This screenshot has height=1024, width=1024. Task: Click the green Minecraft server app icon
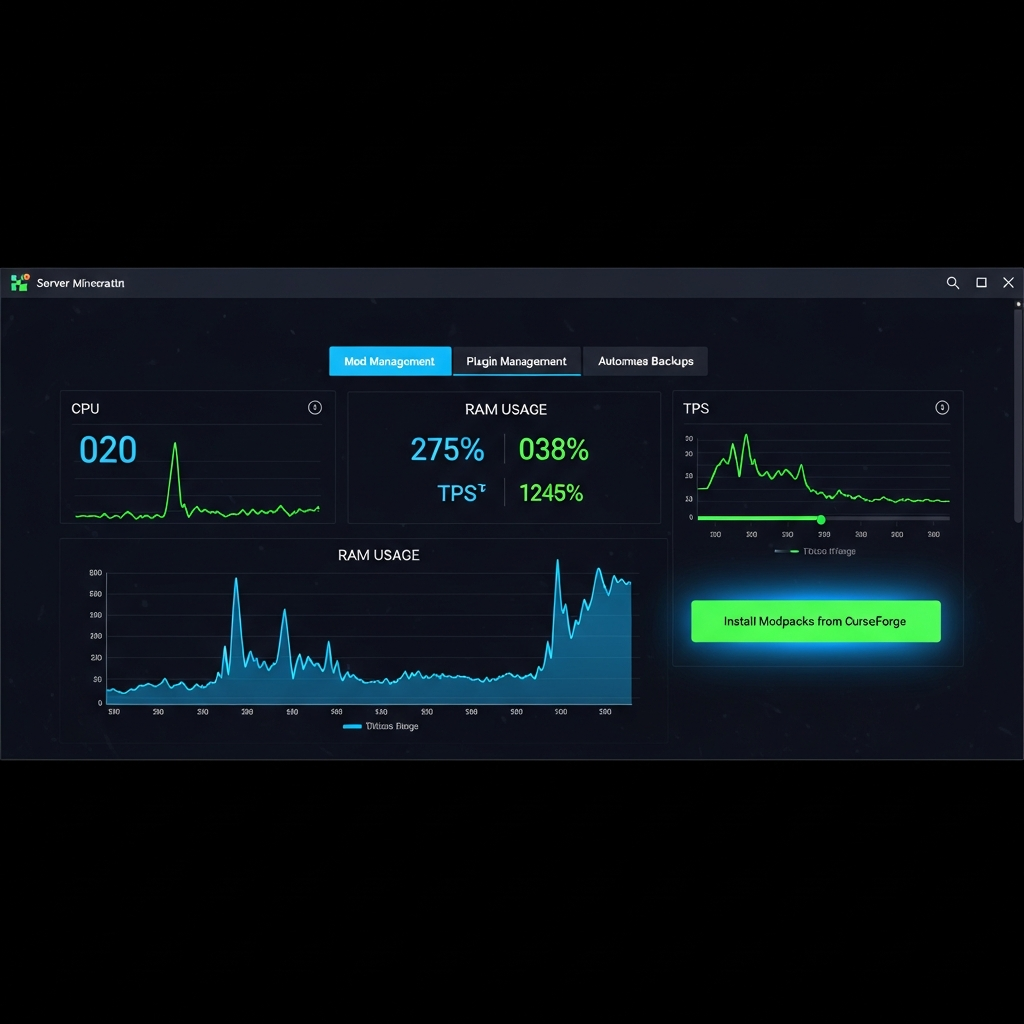[20, 283]
